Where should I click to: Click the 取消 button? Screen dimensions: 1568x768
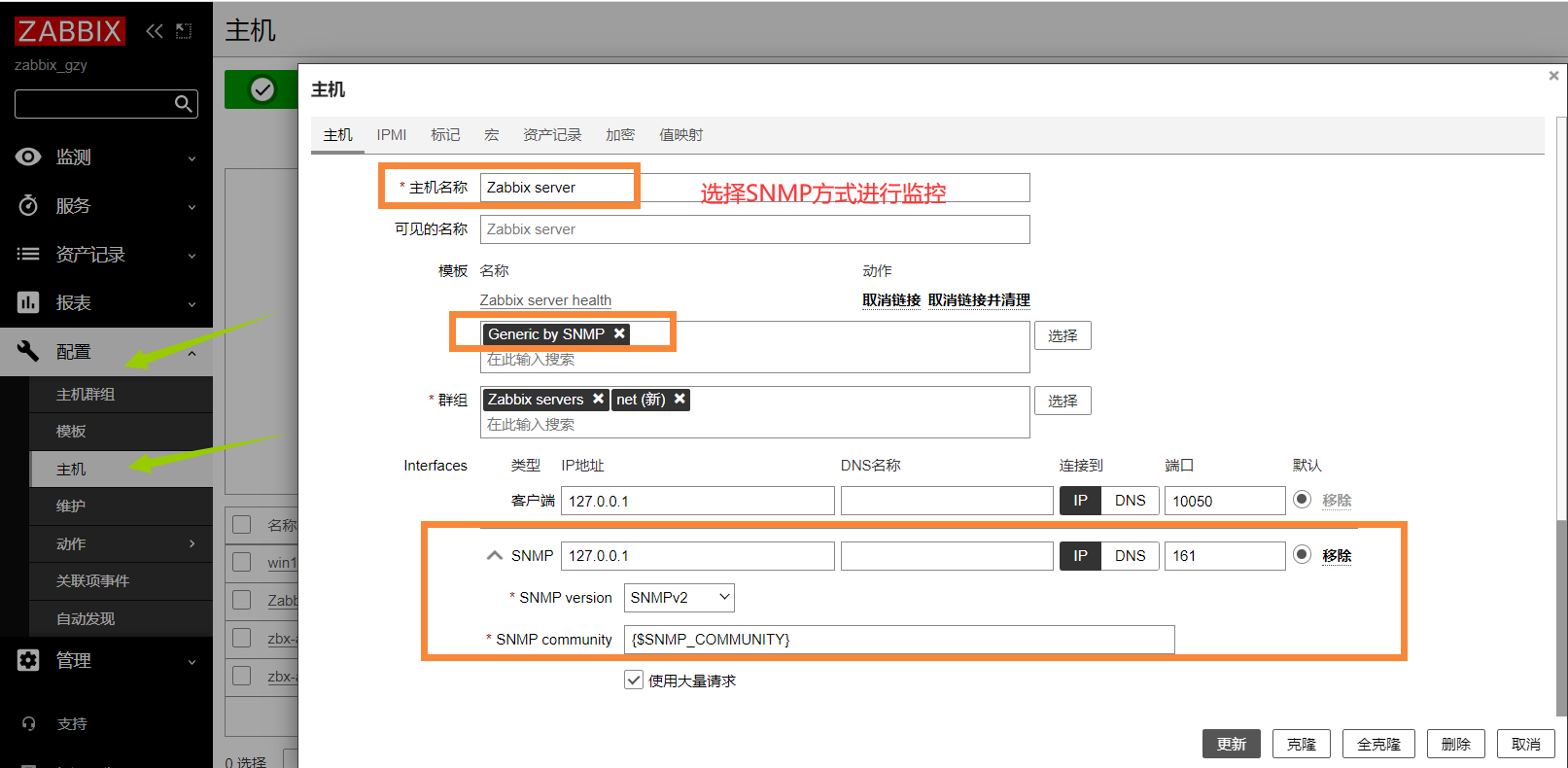1526,744
